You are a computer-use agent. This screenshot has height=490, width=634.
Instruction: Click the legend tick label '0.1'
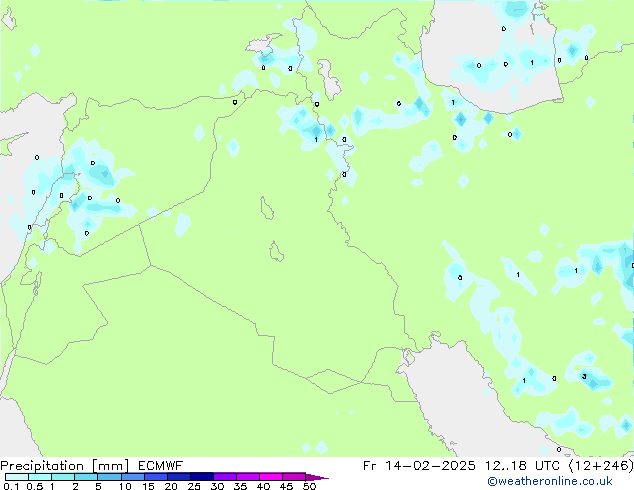(11, 486)
